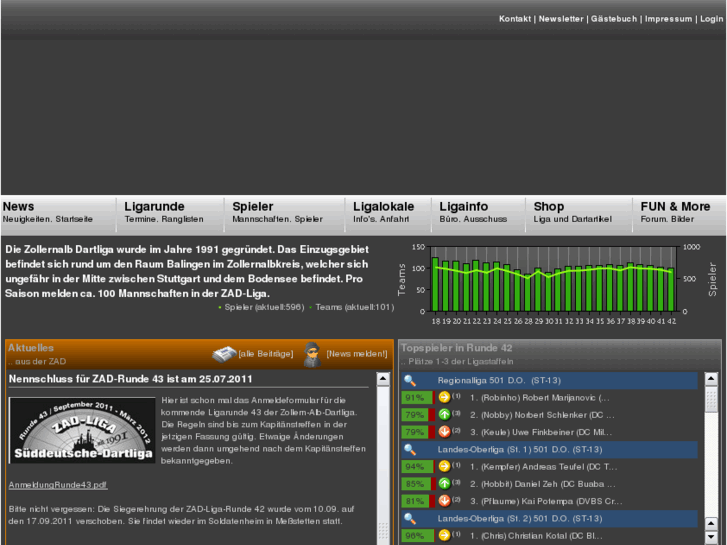Click the chart bar for round 42
Screen dimensions: 727x545
tap(671, 289)
